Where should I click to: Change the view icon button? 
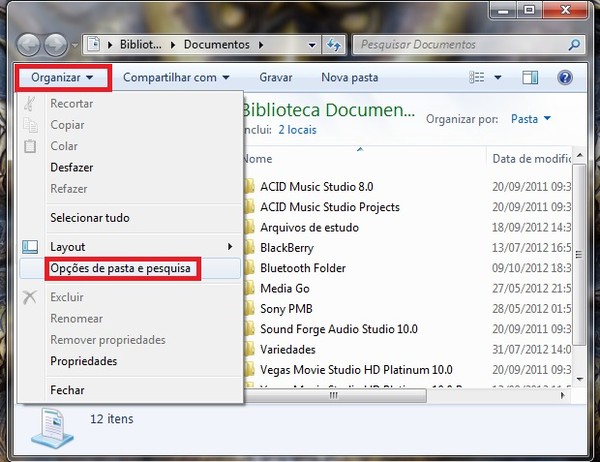click(x=477, y=77)
